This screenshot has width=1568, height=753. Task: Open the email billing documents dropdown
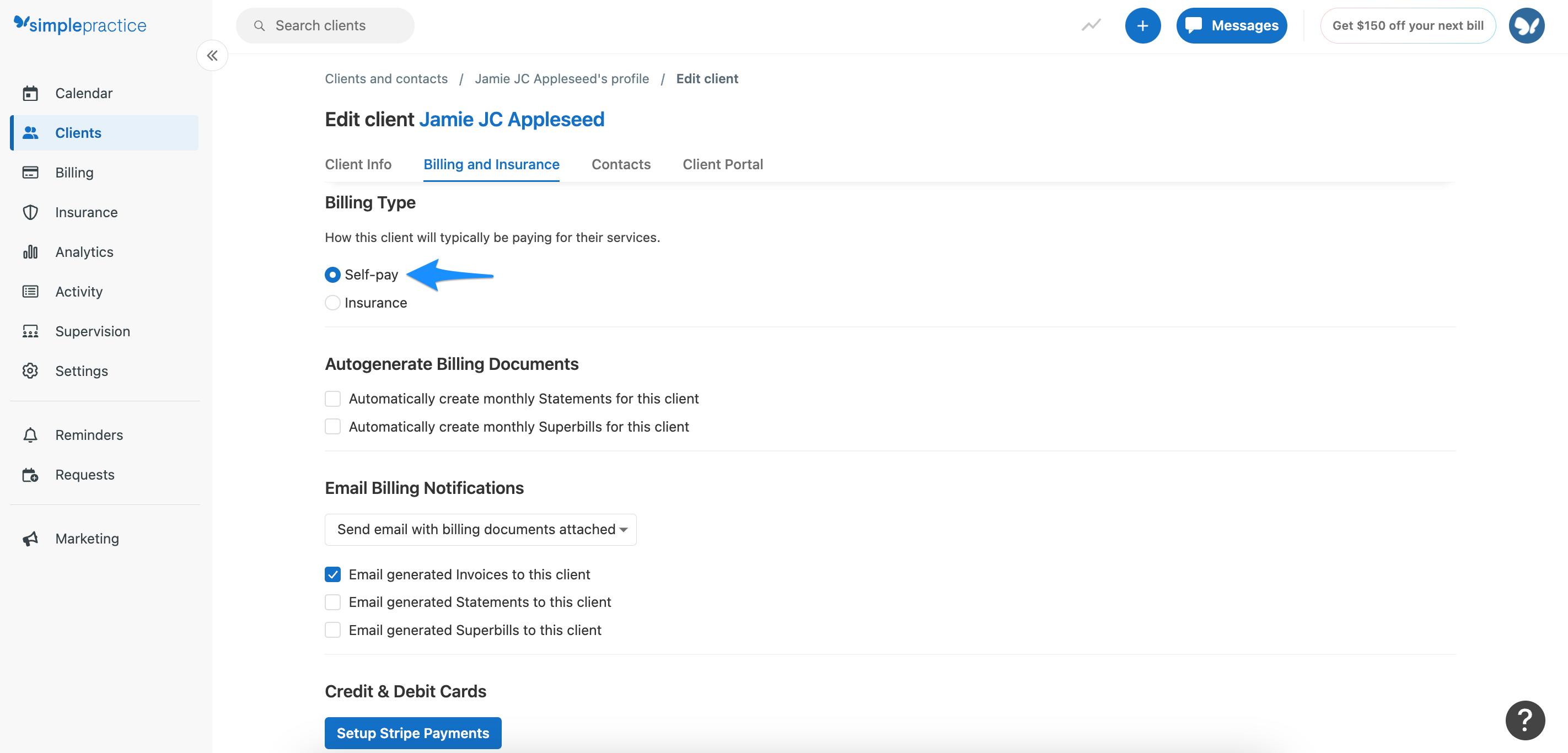tap(480, 530)
